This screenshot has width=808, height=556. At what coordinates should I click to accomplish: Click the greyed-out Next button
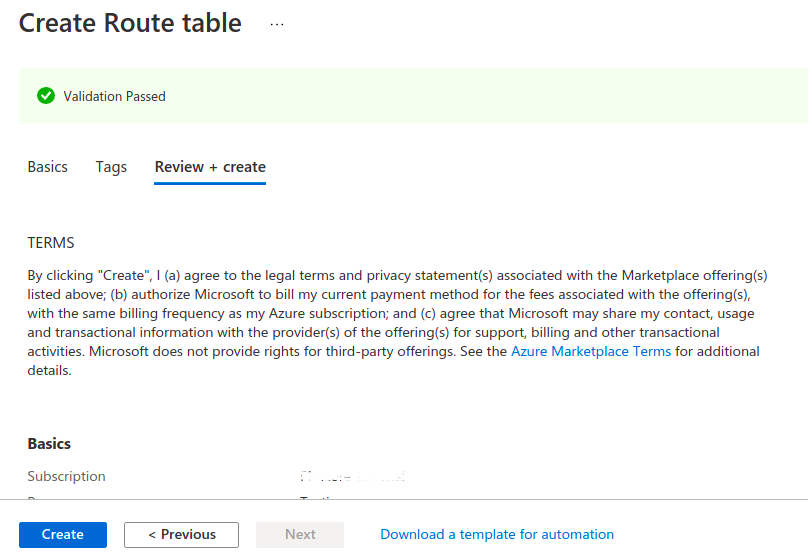(x=300, y=534)
